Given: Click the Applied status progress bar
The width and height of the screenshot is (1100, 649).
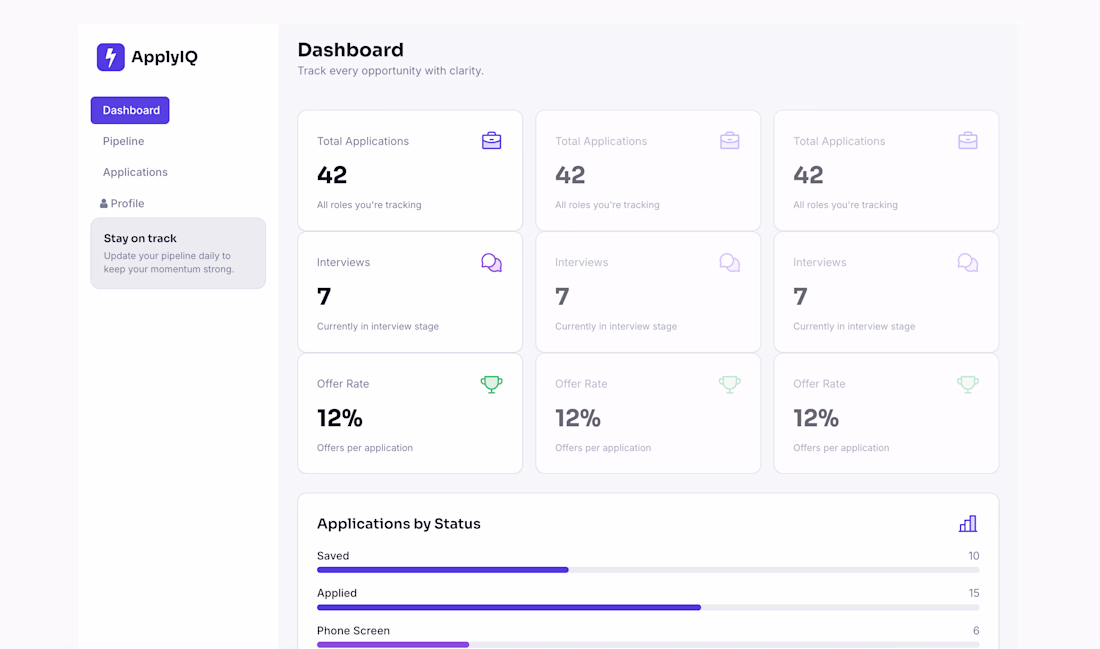Looking at the screenshot, I should click(x=648, y=607).
